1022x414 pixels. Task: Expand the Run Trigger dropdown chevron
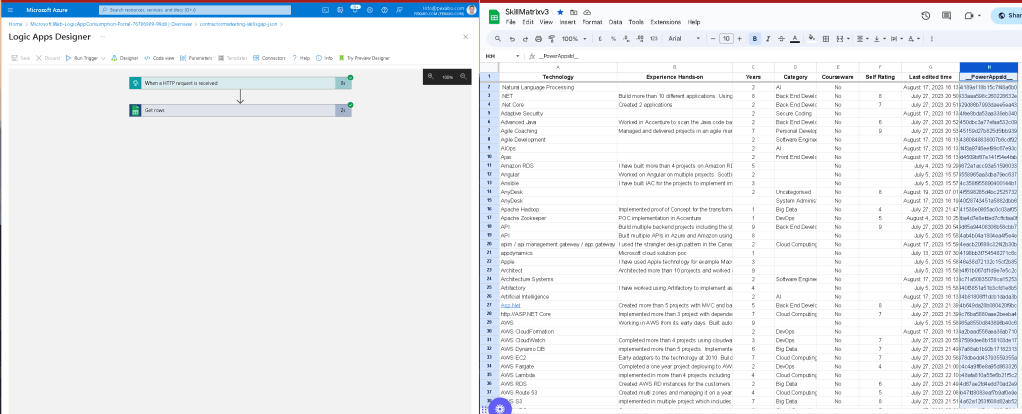coord(104,58)
